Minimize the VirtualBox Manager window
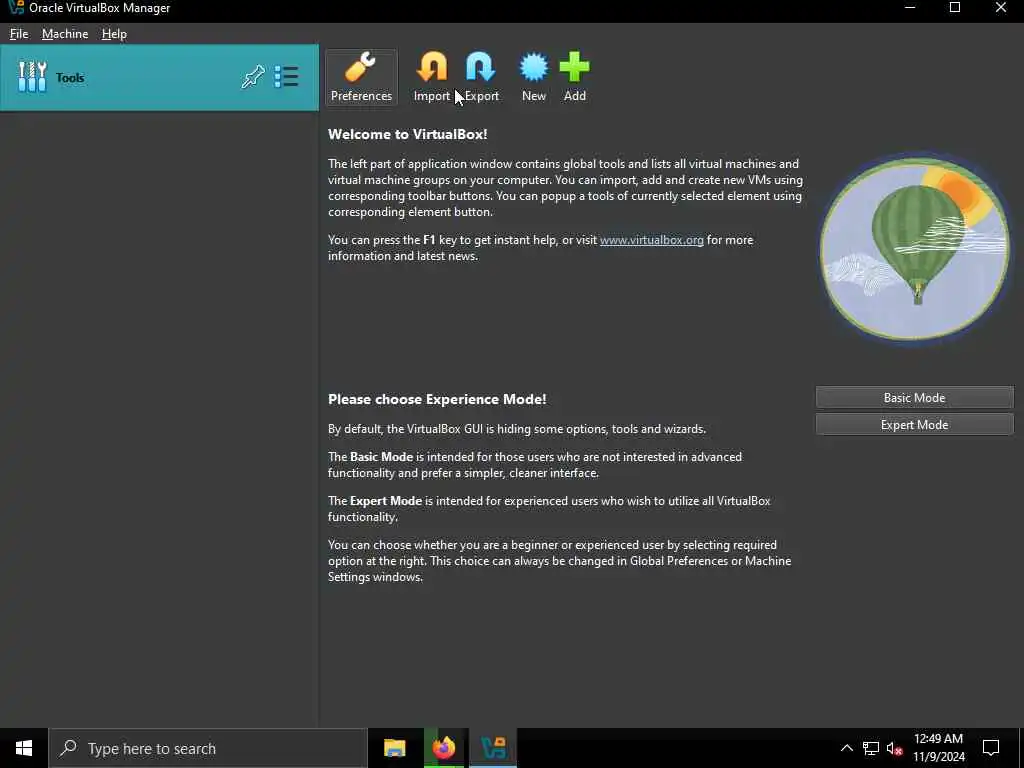The width and height of the screenshot is (1024, 768). pos(910,8)
